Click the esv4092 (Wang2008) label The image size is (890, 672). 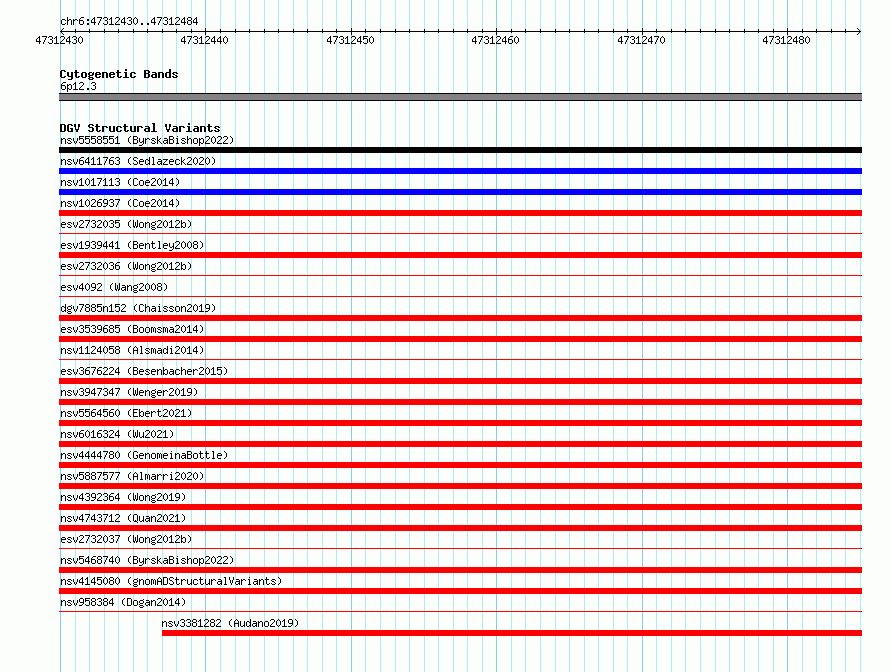coord(114,287)
